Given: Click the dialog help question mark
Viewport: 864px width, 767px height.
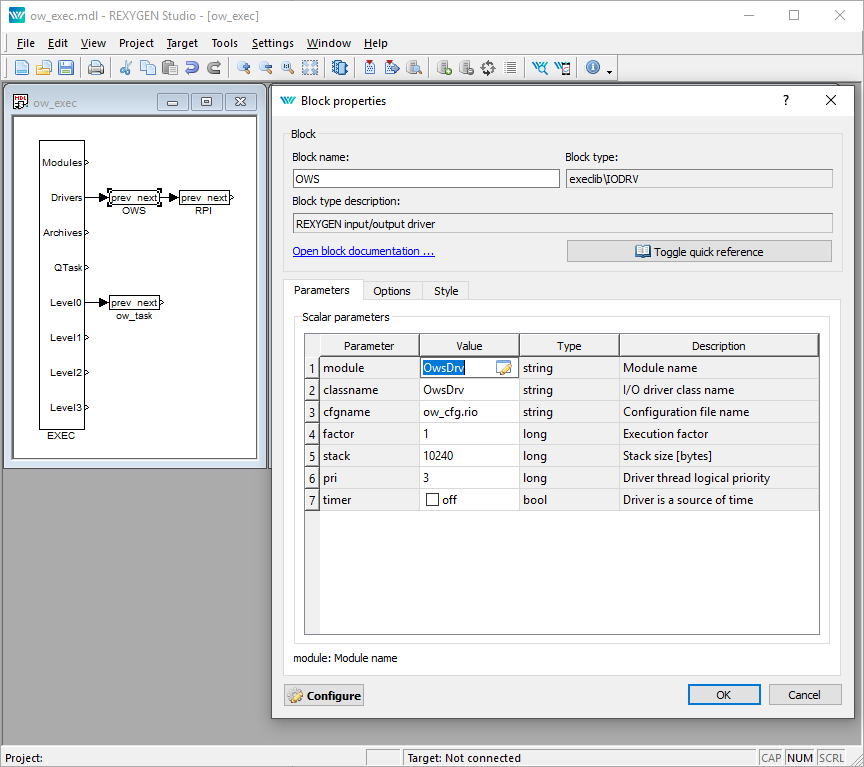Looking at the screenshot, I should coord(786,100).
